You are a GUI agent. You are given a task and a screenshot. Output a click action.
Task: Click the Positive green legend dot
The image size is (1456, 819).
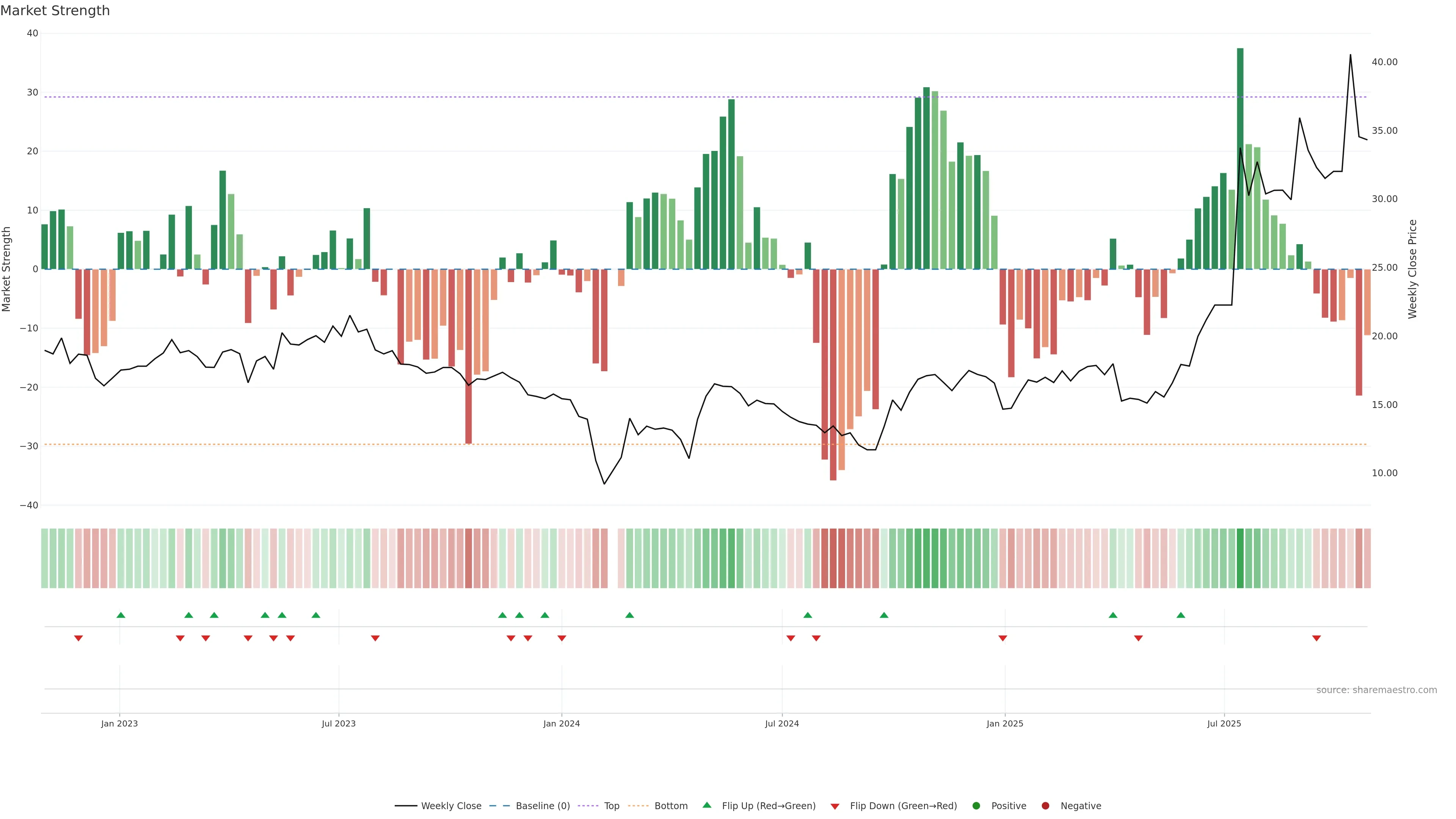[x=976, y=806]
